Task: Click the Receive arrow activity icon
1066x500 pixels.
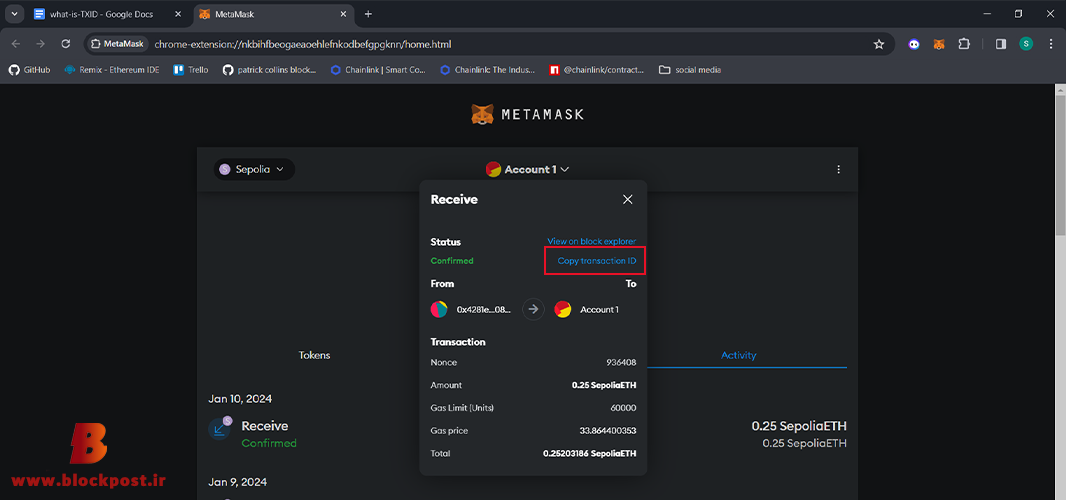Action: [219, 429]
